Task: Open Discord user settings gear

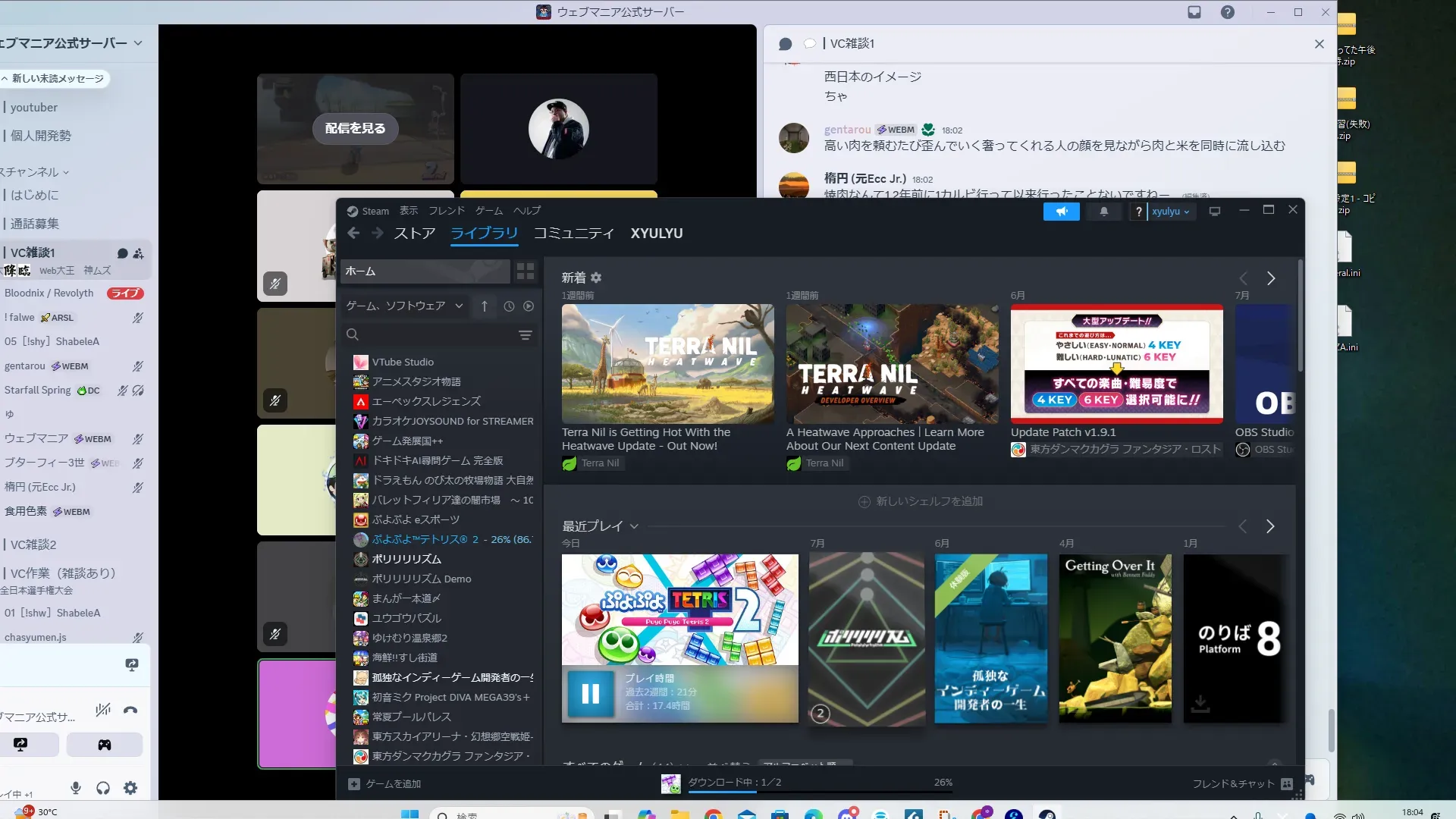Action: pyautogui.click(x=130, y=788)
